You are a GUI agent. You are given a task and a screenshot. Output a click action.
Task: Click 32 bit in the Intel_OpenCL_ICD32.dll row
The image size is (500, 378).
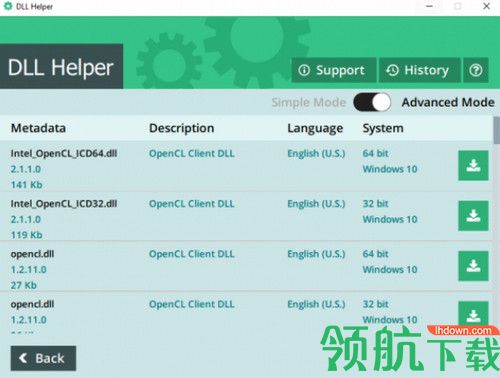point(375,204)
